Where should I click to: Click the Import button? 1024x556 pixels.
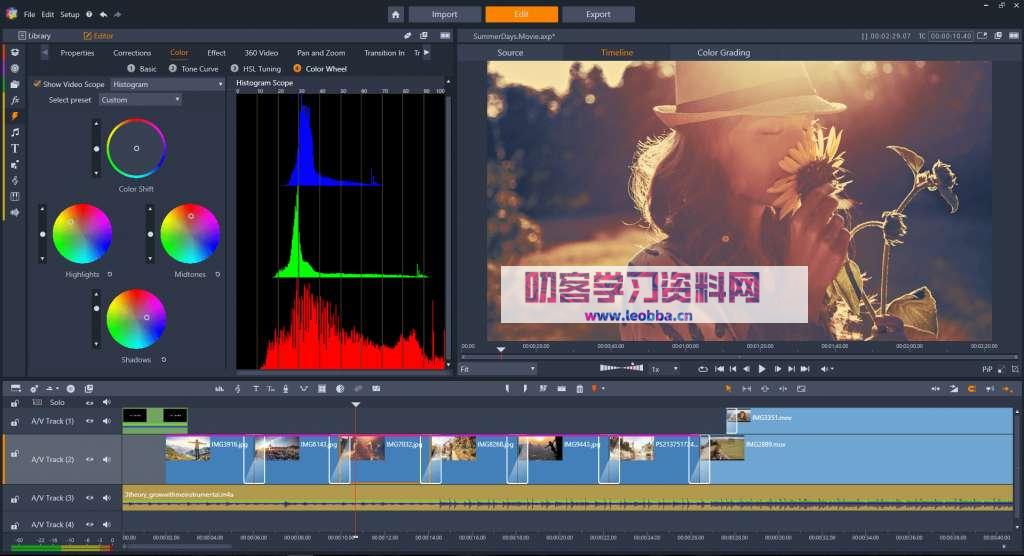pyautogui.click(x=444, y=14)
